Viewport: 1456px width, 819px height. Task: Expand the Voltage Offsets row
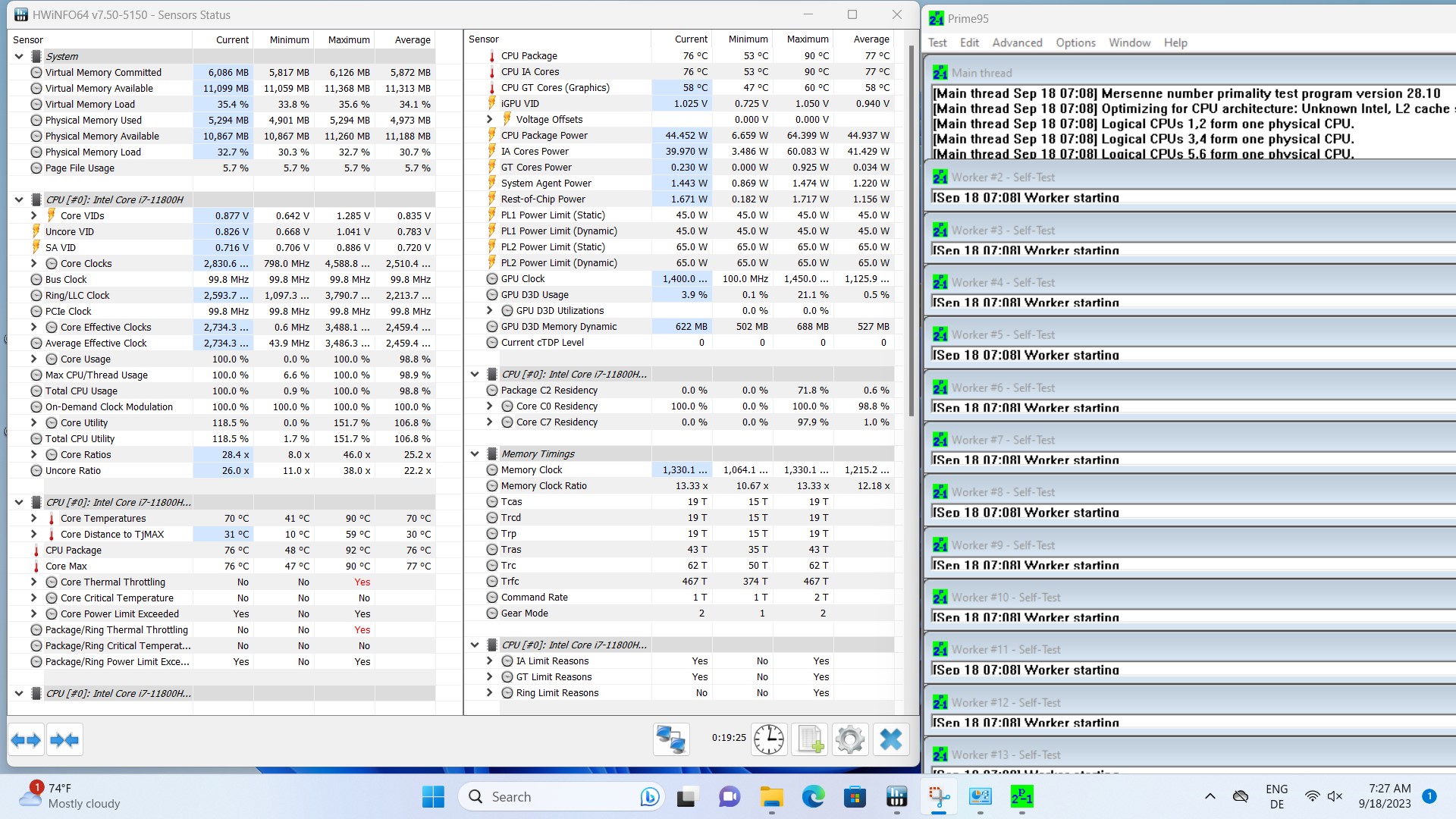(490, 119)
